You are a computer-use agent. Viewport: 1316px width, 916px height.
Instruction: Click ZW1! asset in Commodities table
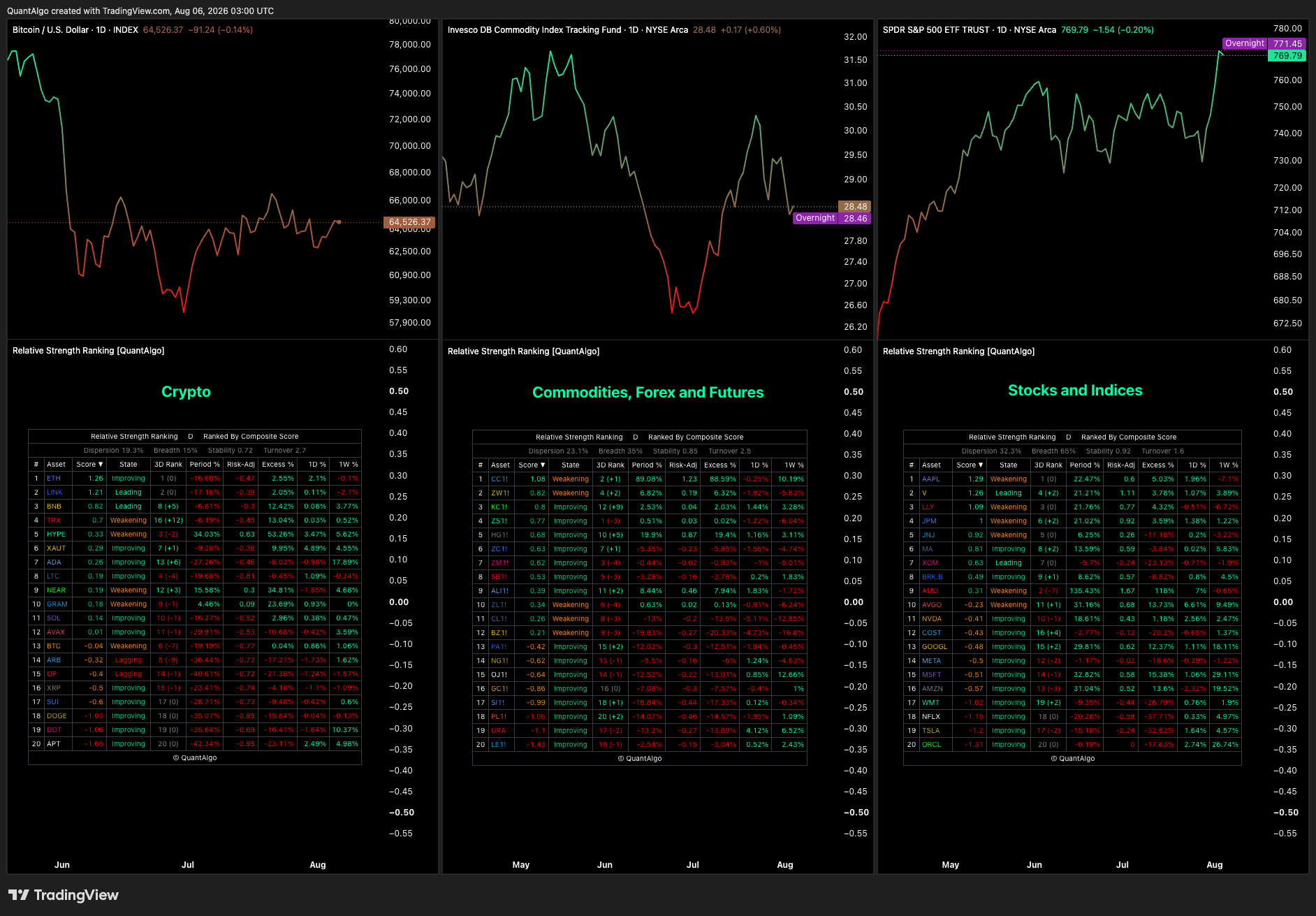point(500,493)
